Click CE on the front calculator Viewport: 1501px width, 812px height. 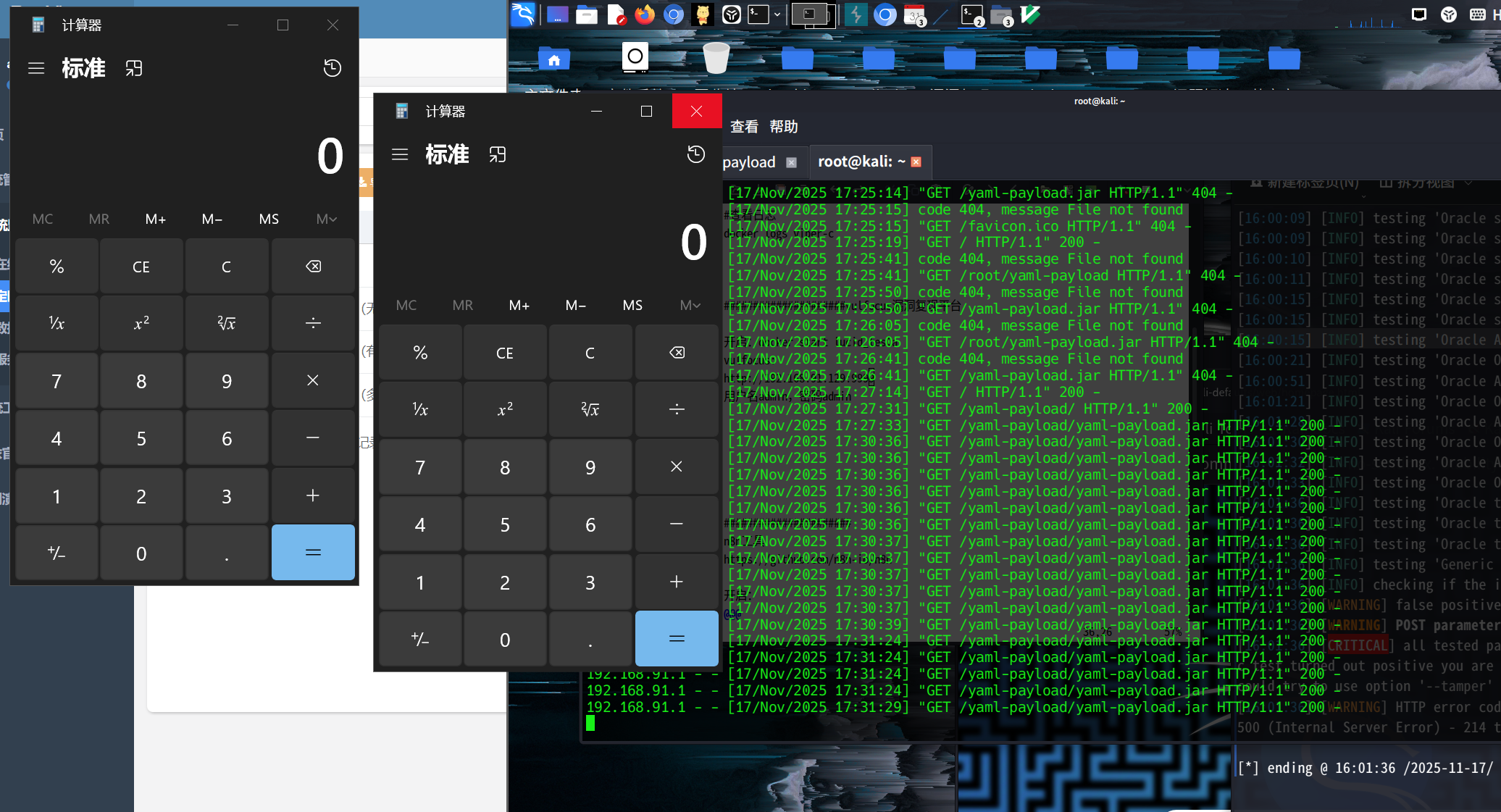505,353
